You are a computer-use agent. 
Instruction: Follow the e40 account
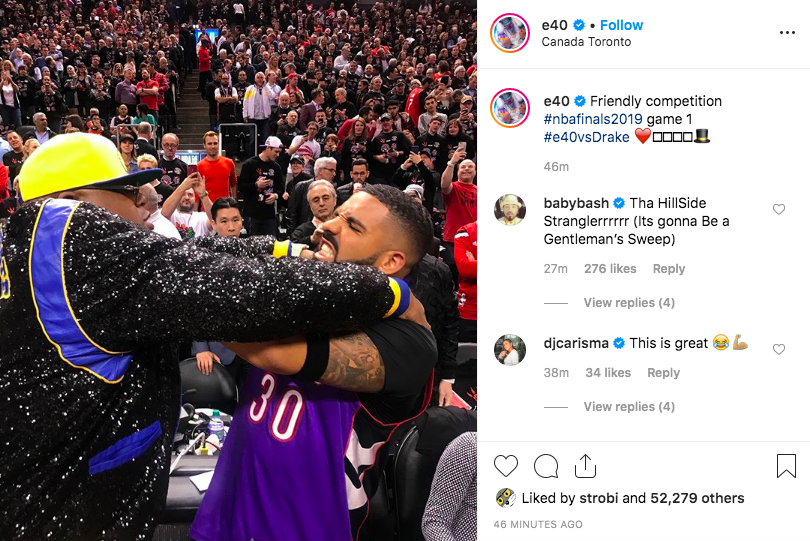(x=621, y=25)
